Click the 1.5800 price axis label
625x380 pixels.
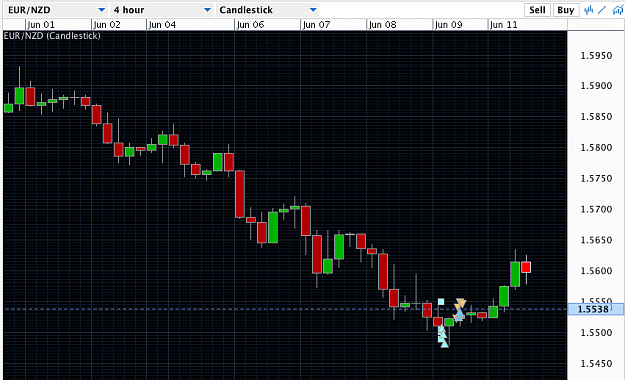tap(596, 148)
